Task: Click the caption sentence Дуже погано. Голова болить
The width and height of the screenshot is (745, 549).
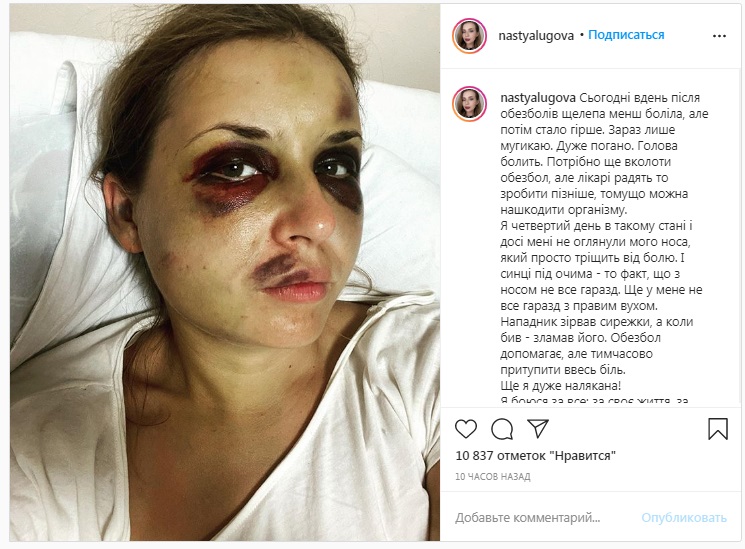Action: (589, 154)
